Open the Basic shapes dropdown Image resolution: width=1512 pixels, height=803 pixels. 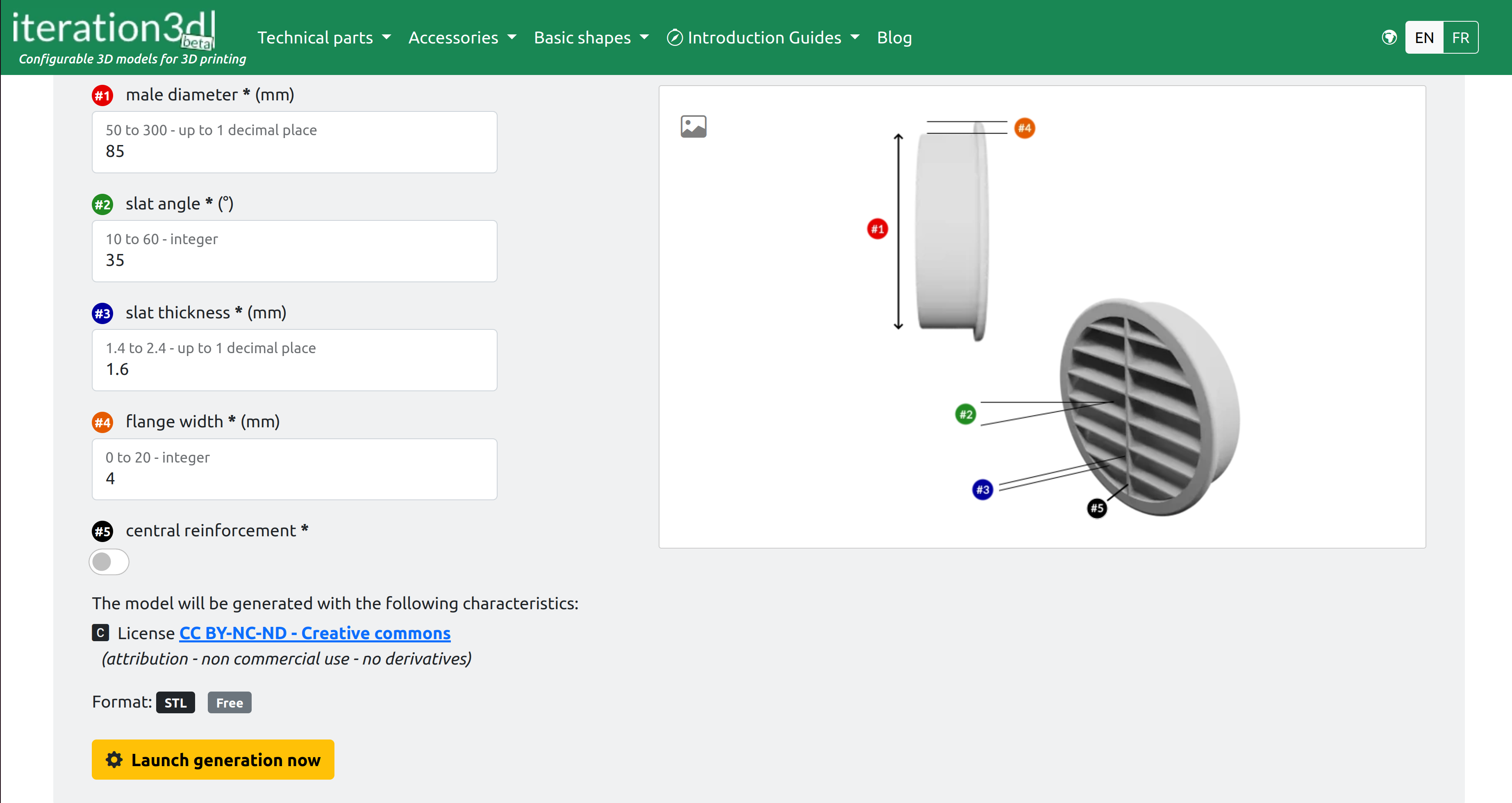591,38
